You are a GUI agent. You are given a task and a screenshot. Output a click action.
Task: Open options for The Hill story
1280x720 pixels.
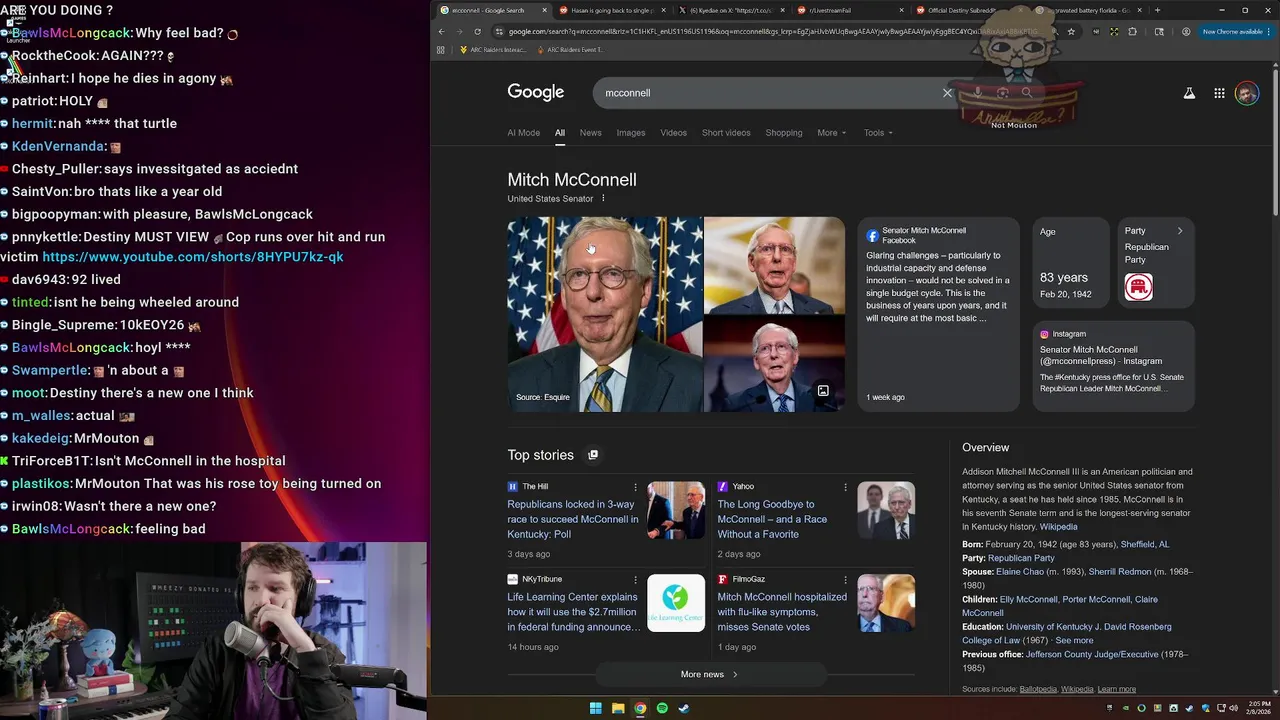pyautogui.click(x=635, y=487)
